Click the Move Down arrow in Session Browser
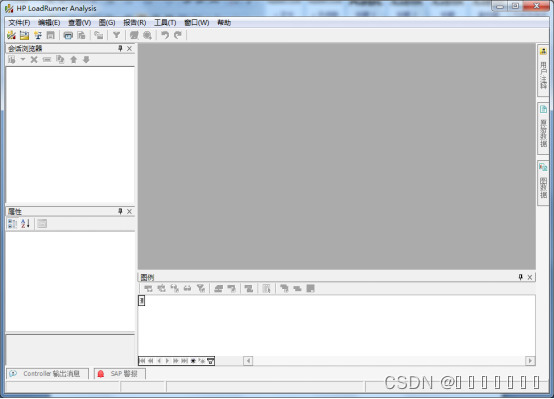 [x=86, y=60]
